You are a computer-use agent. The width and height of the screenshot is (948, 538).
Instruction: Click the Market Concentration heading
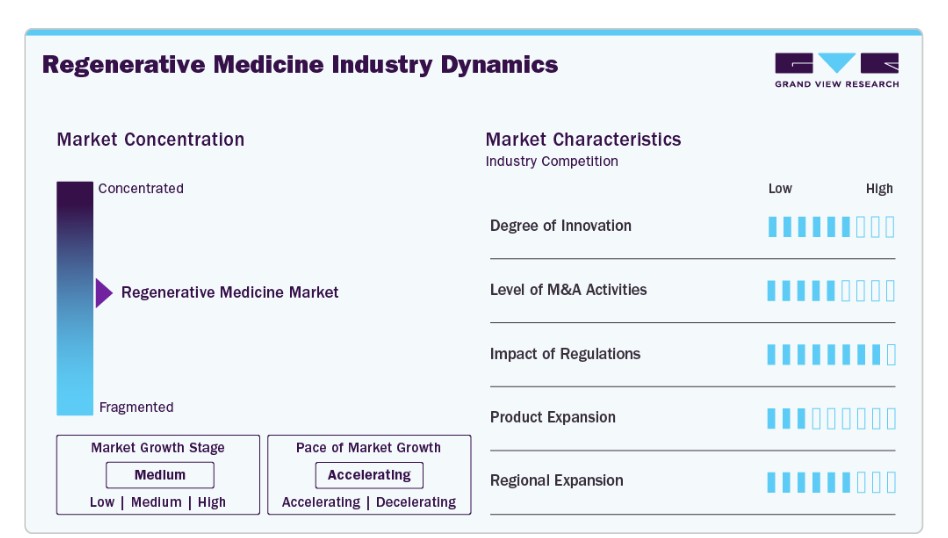click(151, 140)
